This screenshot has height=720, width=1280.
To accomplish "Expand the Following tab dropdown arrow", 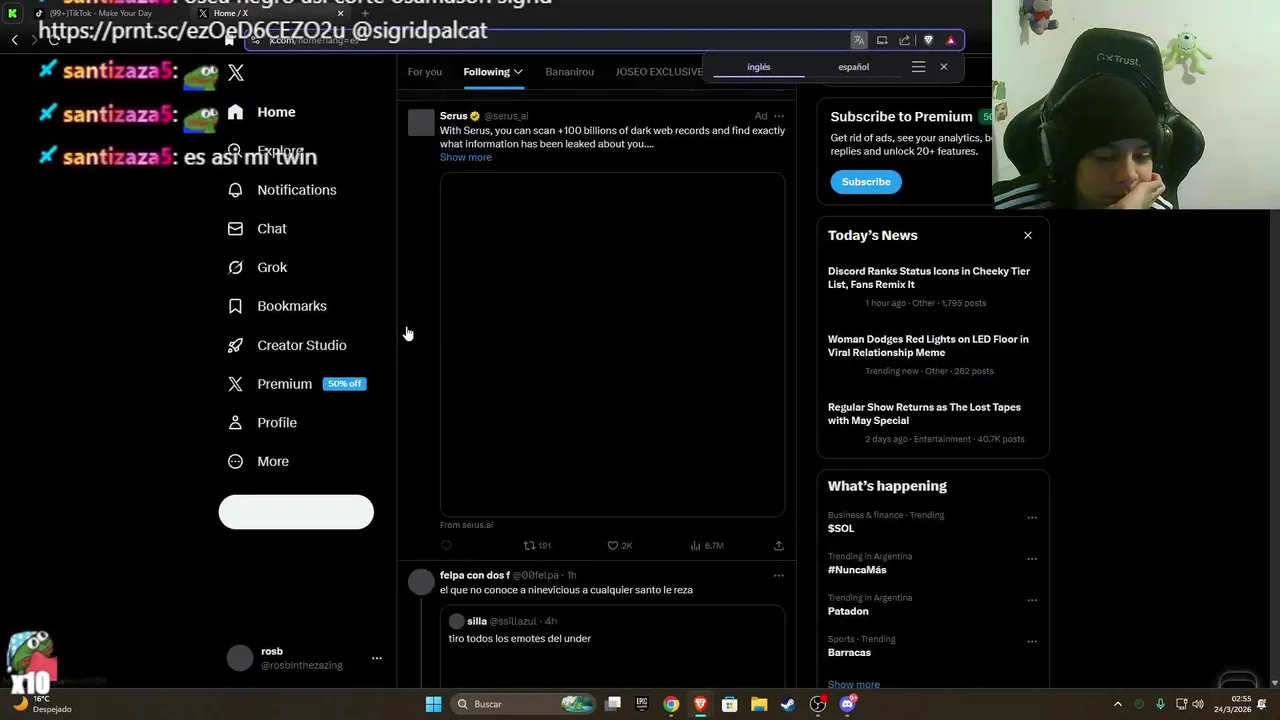I will coord(518,72).
